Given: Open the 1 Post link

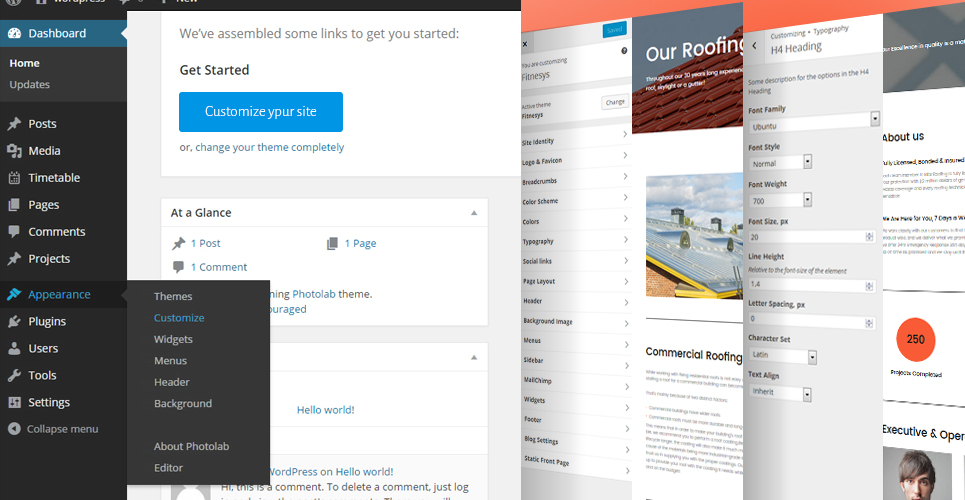Looking at the screenshot, I should tap(206, 244).
